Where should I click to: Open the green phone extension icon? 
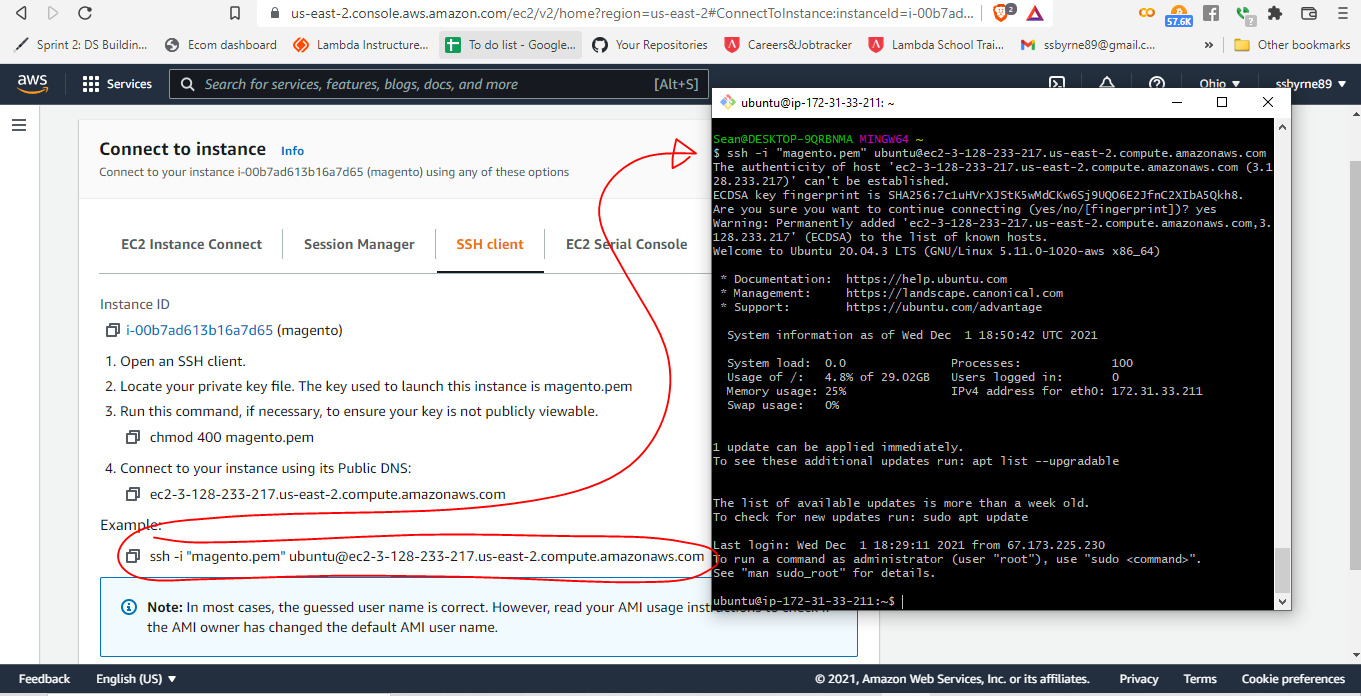pos(1243,14)
